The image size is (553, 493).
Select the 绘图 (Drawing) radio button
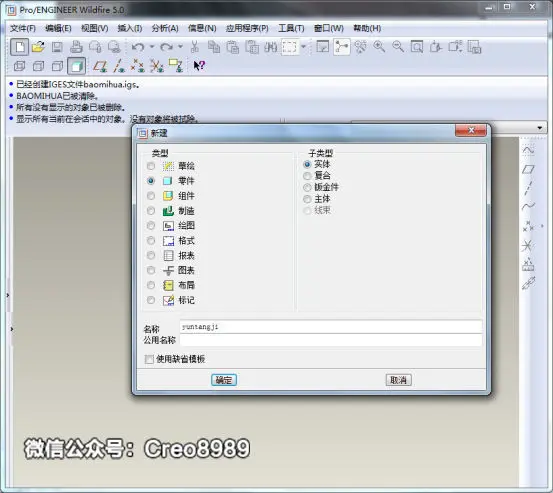[151, 225]
